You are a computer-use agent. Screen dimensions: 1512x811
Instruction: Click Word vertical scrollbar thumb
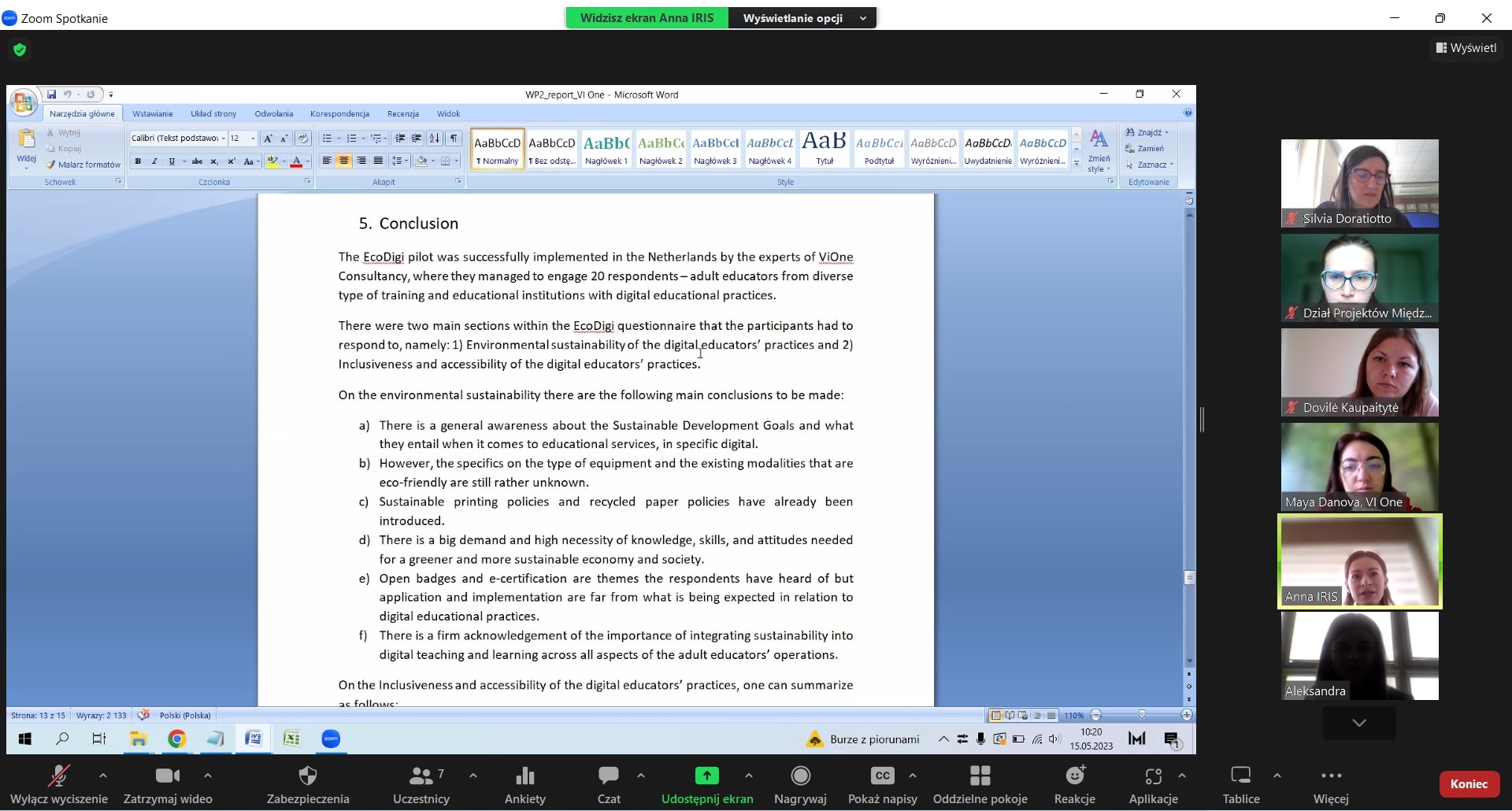tap(1189, 578)
